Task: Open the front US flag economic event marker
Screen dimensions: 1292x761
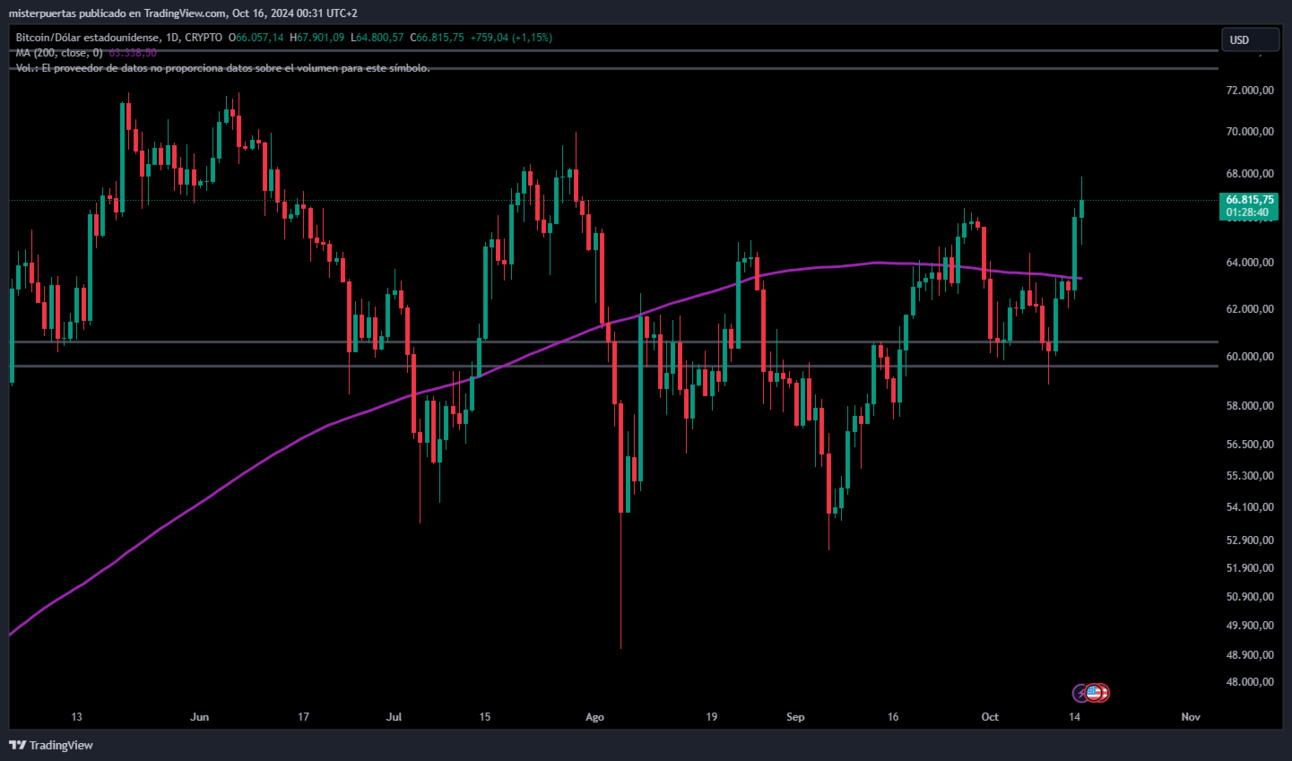Action: [x=1094, y=692]
